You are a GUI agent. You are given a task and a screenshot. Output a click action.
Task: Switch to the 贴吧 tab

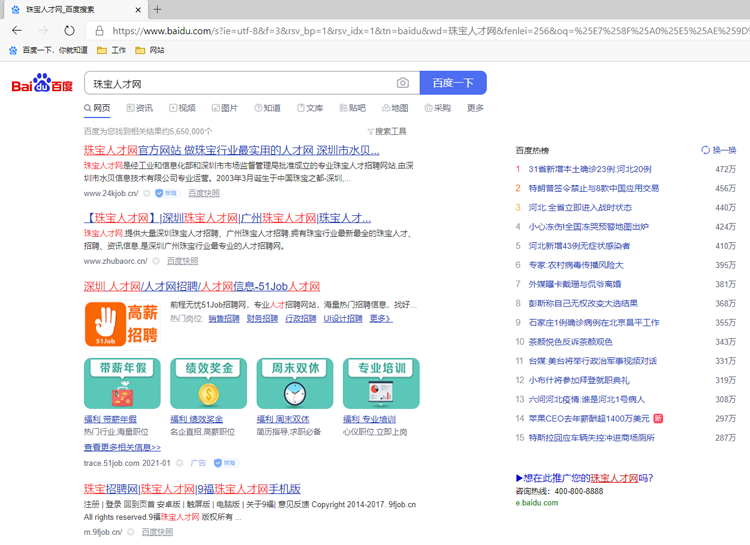[x=353, y=108]
